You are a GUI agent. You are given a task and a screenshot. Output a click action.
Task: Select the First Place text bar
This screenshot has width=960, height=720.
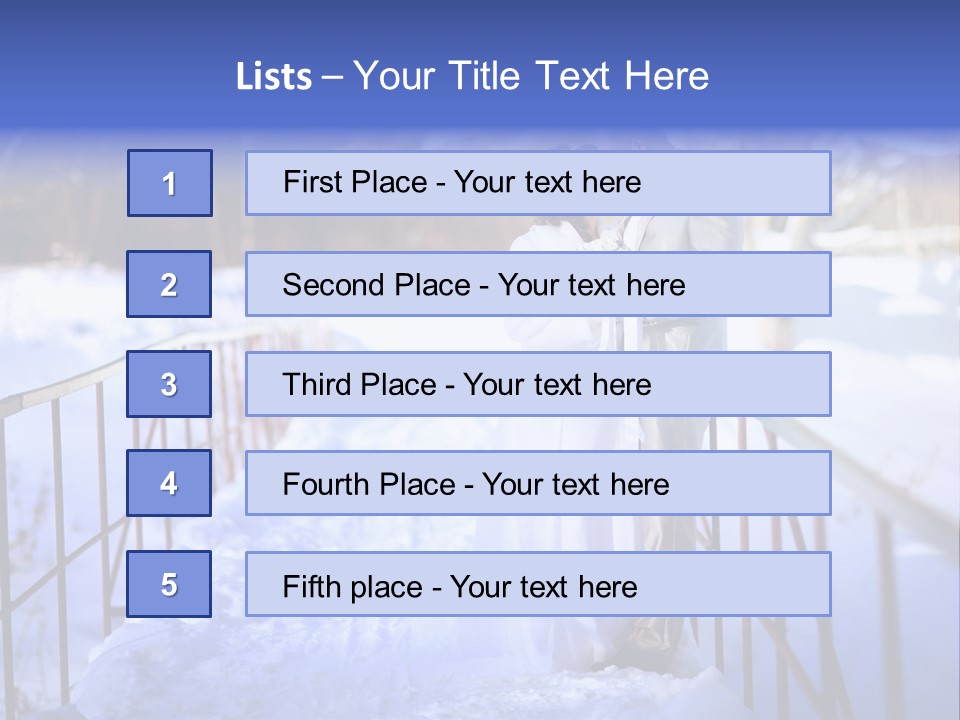tap(538, 183)
